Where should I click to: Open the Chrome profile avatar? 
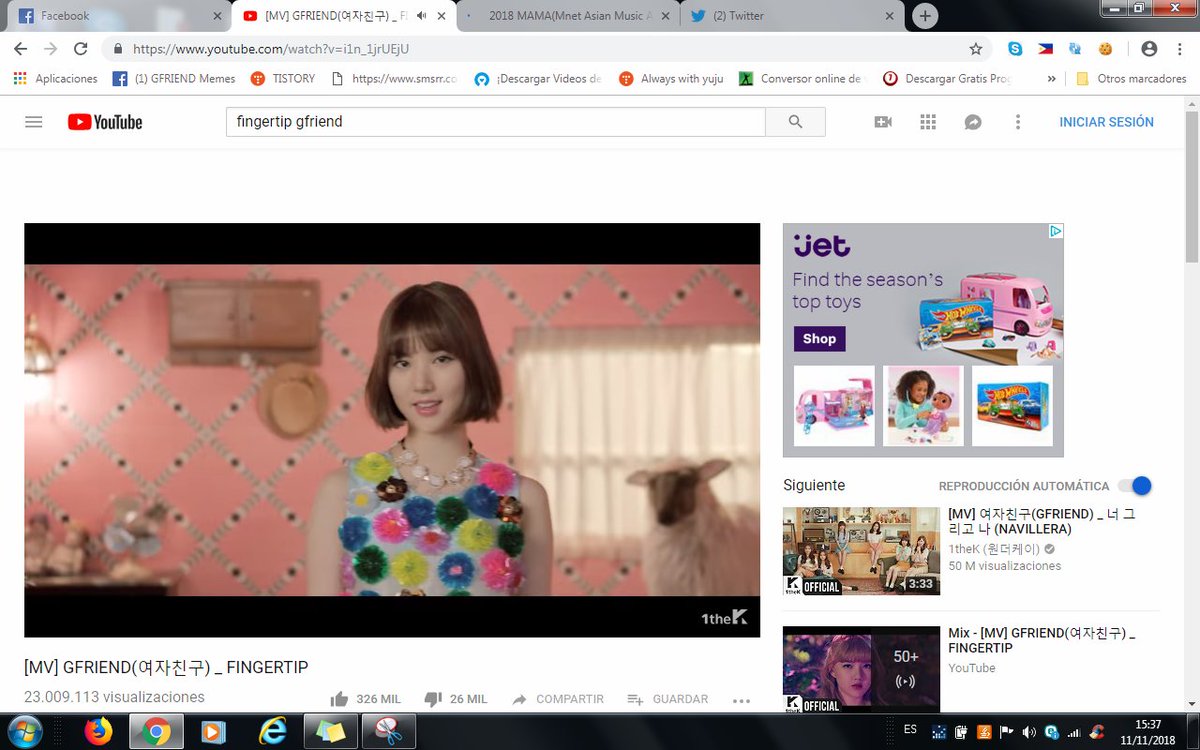tap(1149, 48)
